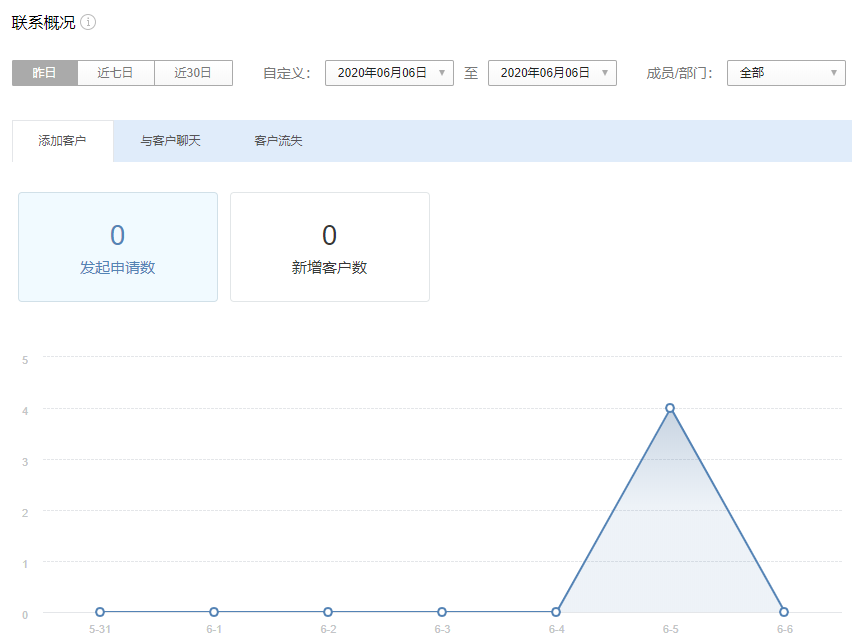Click the 6-1 x-axis label
Image resolution: width=867 pixels, height=643 pixels.
214,629
